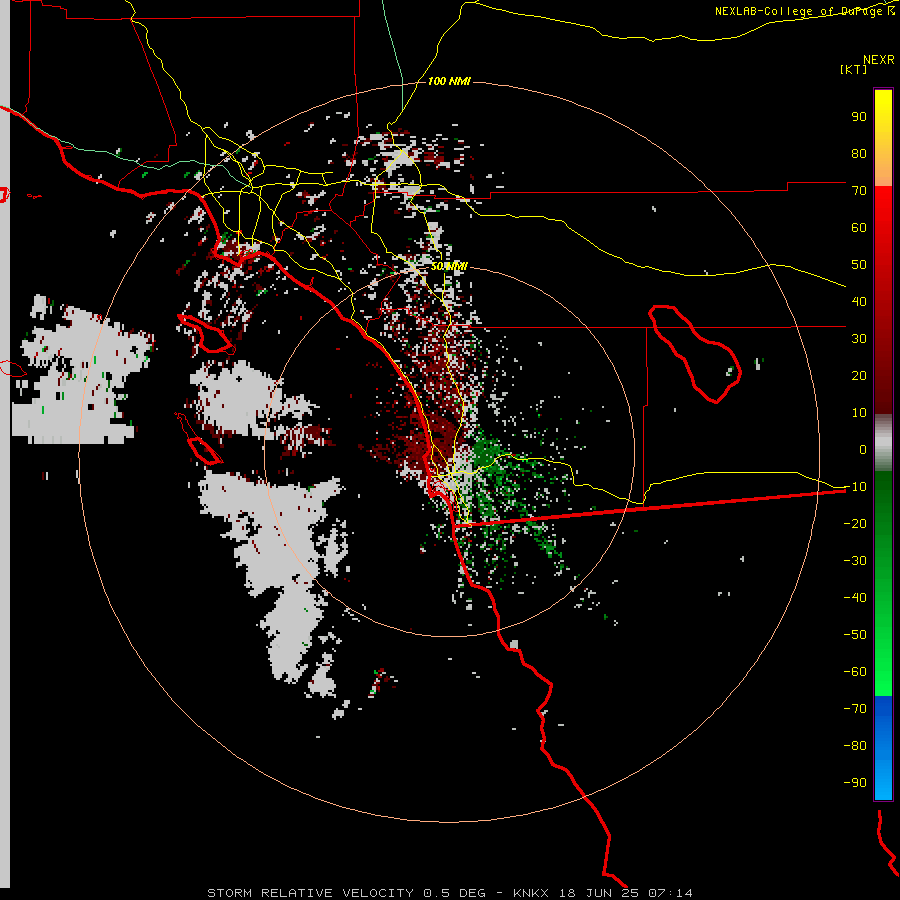Click the "KNKX" radar station identifier

(531, 893)
